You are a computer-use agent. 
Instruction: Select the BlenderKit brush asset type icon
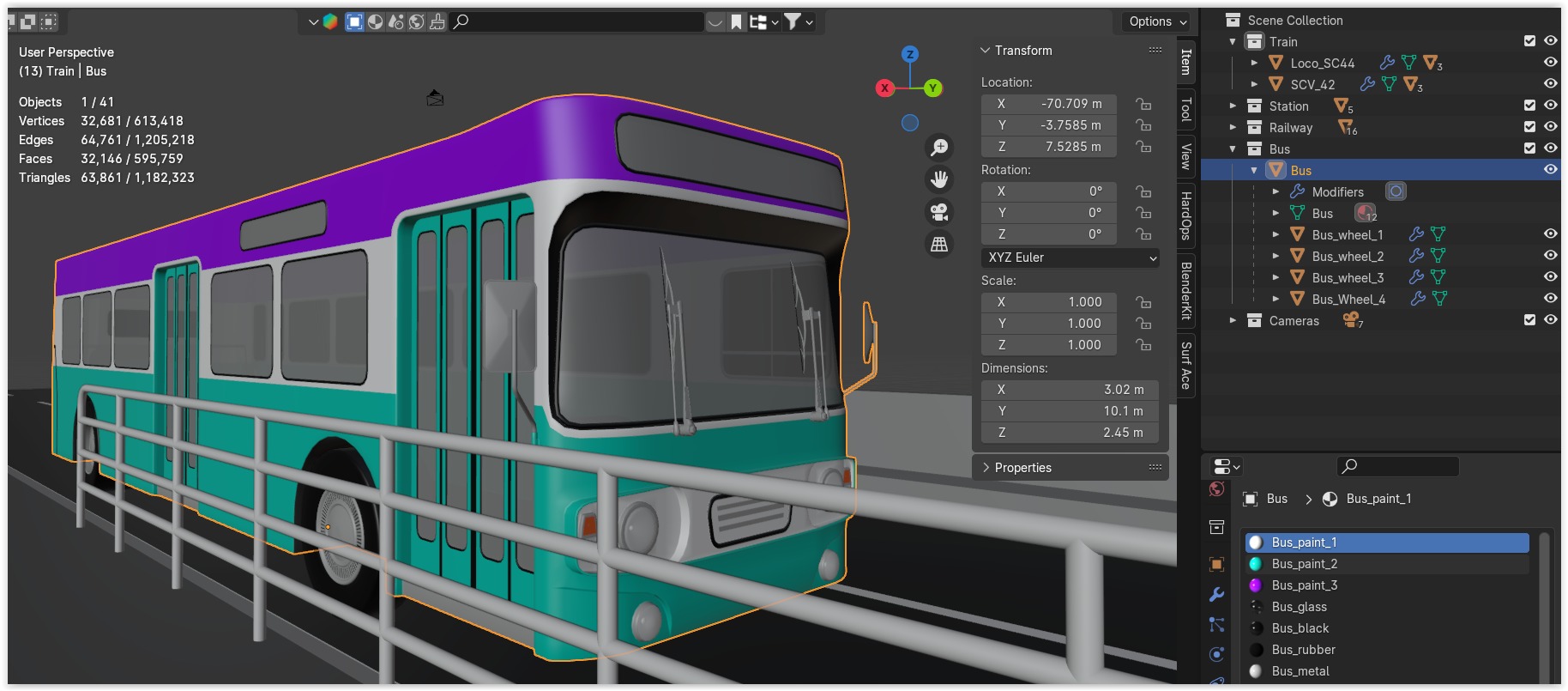point(437,21)
